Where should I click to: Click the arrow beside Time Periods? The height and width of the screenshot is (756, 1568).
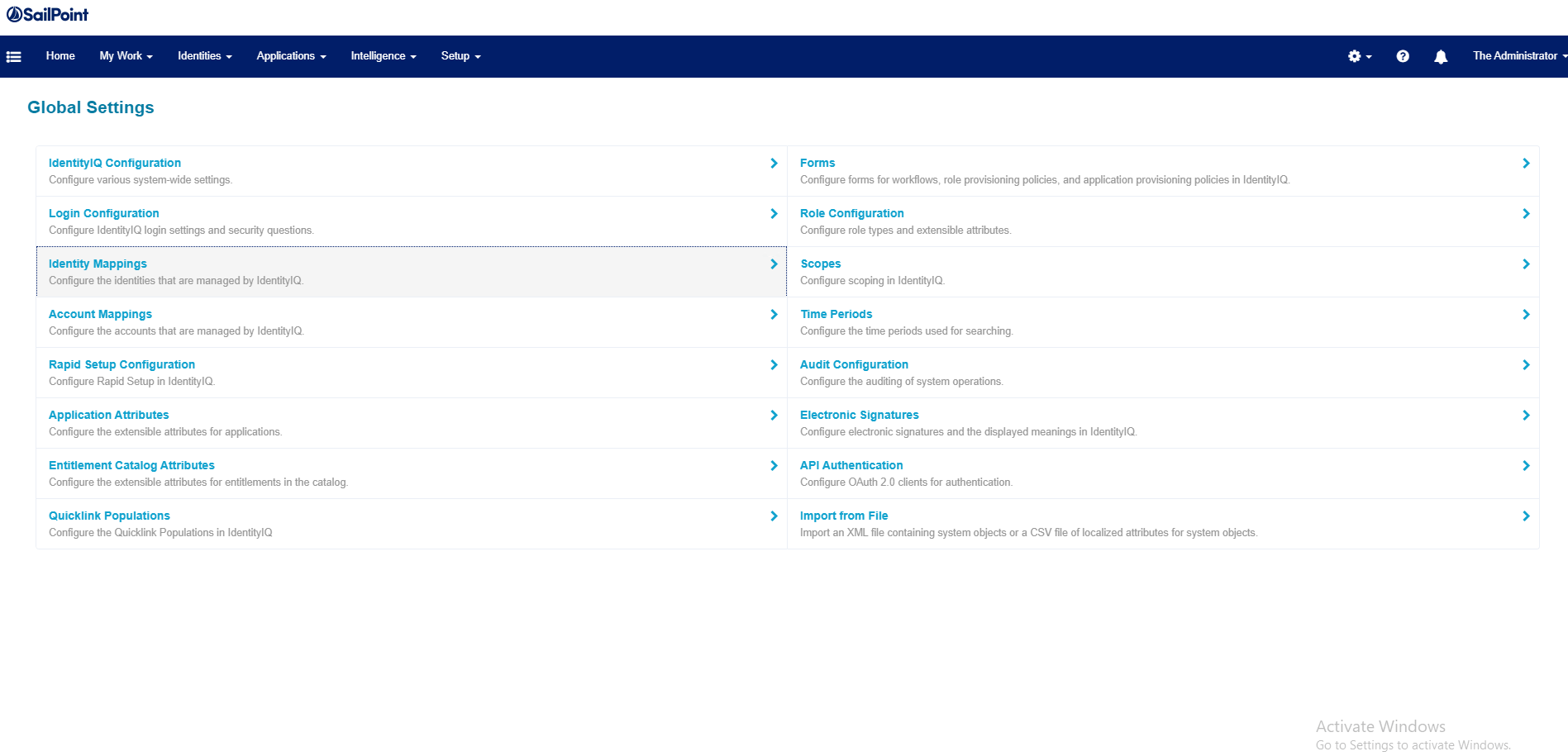pyautogui.click(x=1526, y=315)
